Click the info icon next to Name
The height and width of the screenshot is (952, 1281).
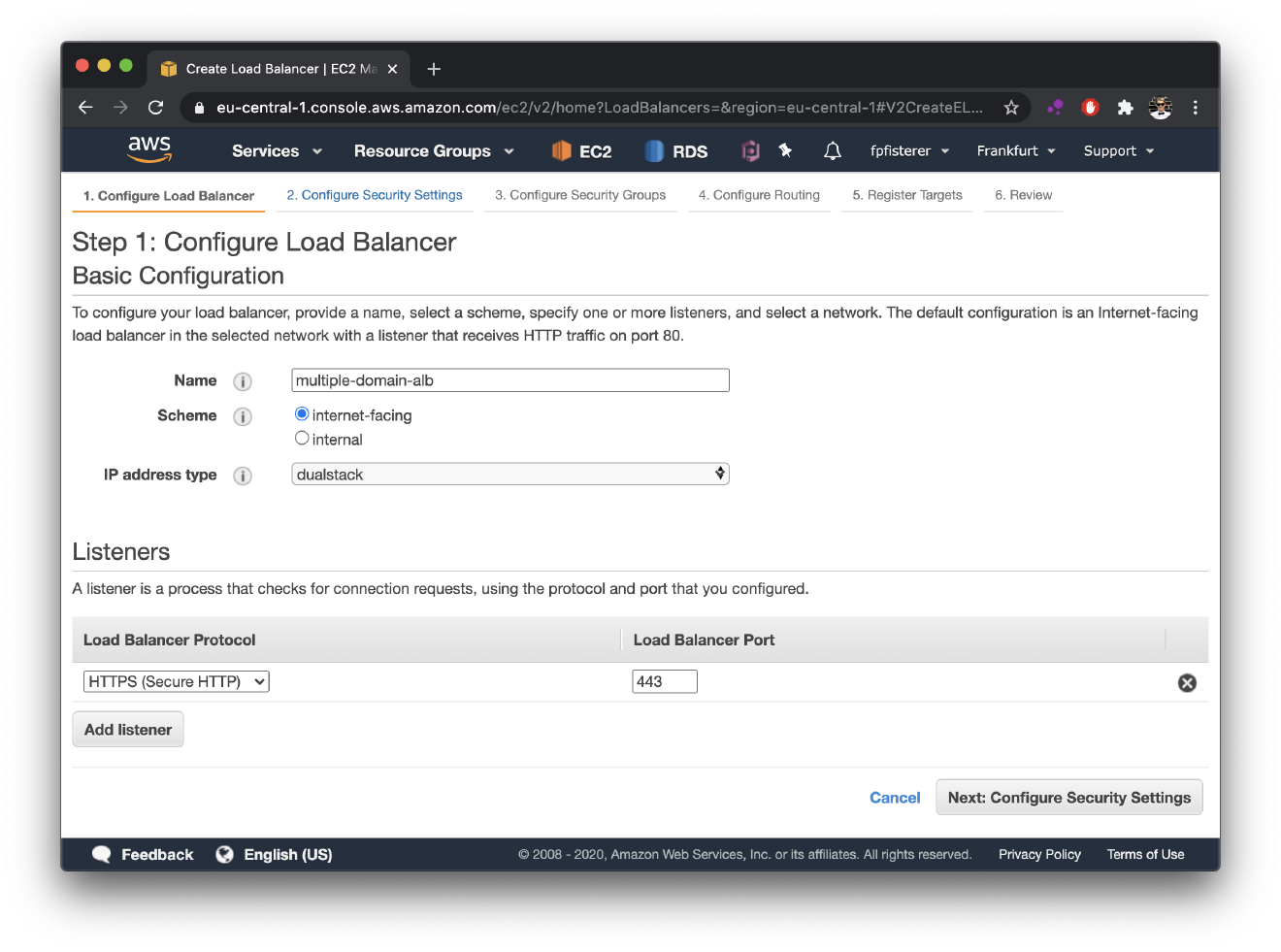(243, 381)
